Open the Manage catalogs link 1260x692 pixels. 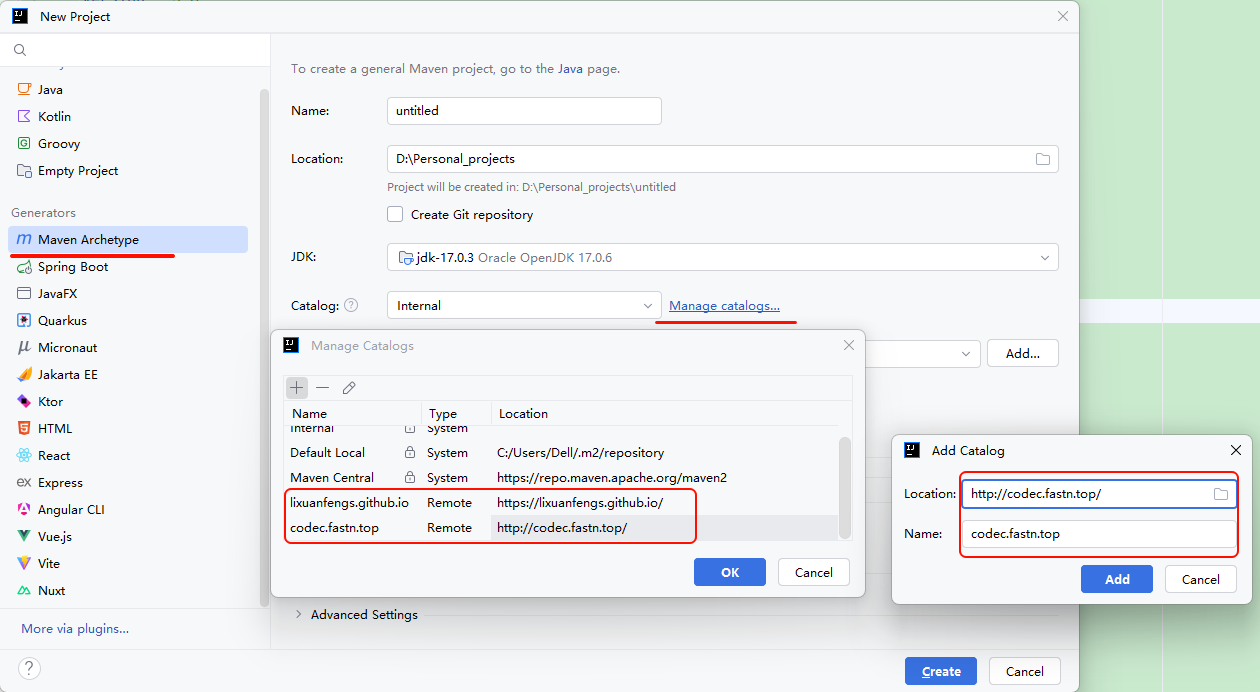click(x=724, y=305)
